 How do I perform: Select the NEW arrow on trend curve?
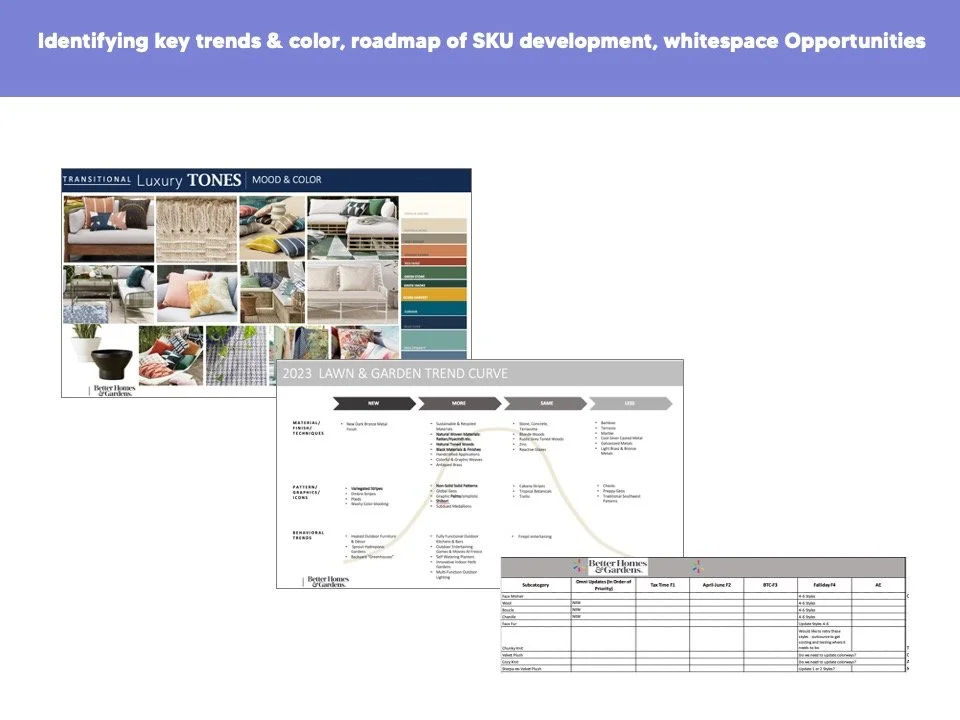[x=374, y=403]
